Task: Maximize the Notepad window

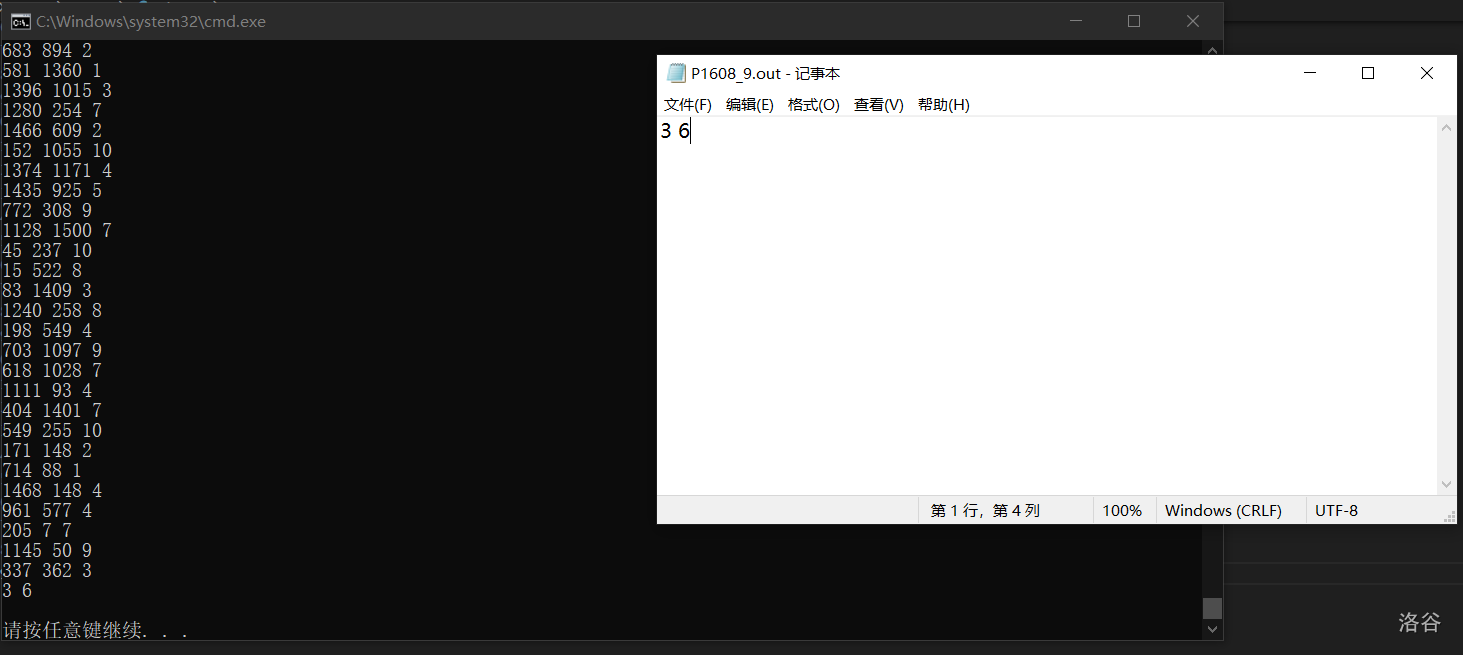Action: [1368, 73]
